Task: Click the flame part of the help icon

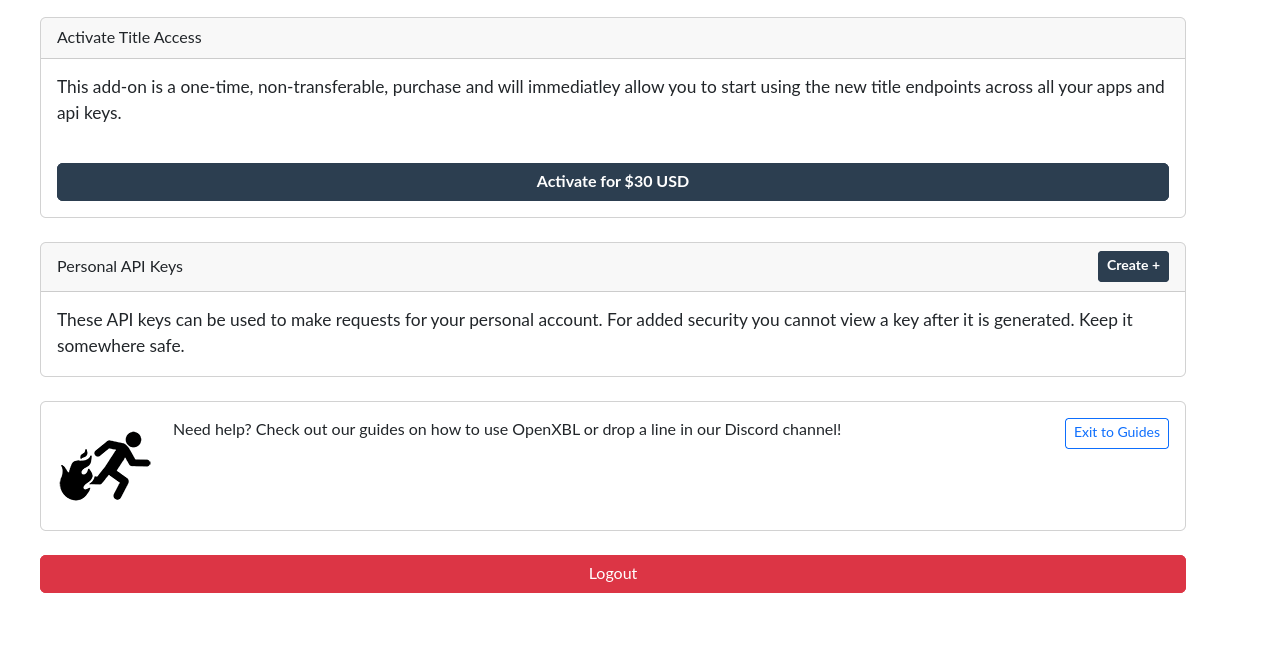Action: click(x=75, y=477)
